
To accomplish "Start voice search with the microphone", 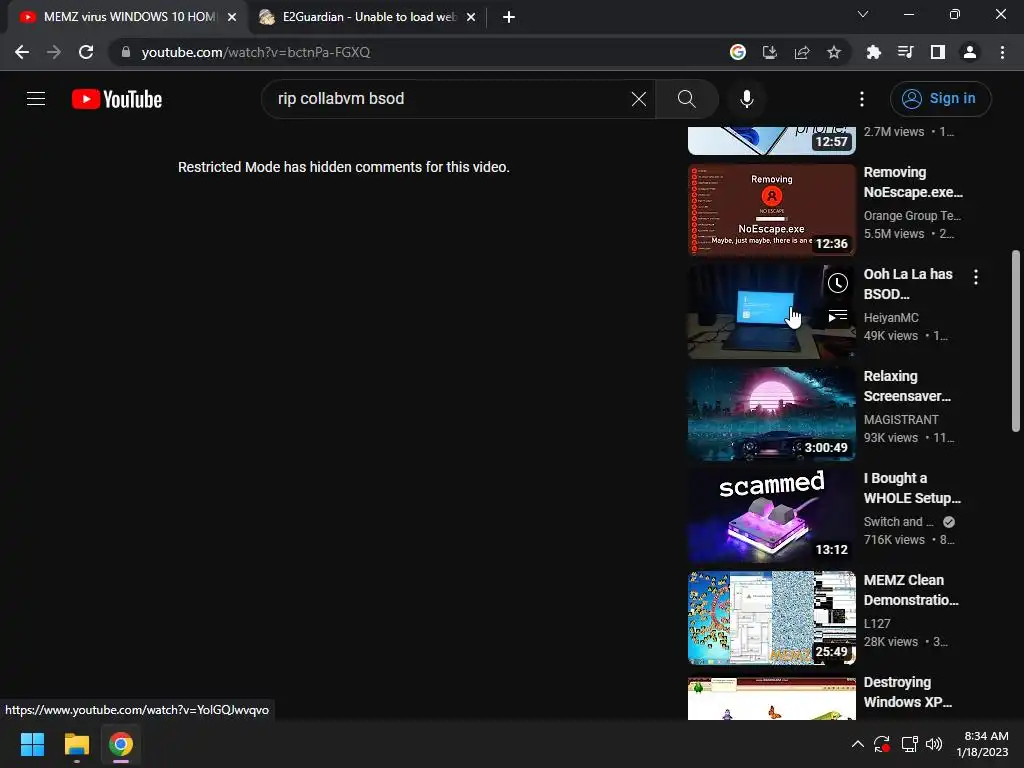I will pos(746,99).
